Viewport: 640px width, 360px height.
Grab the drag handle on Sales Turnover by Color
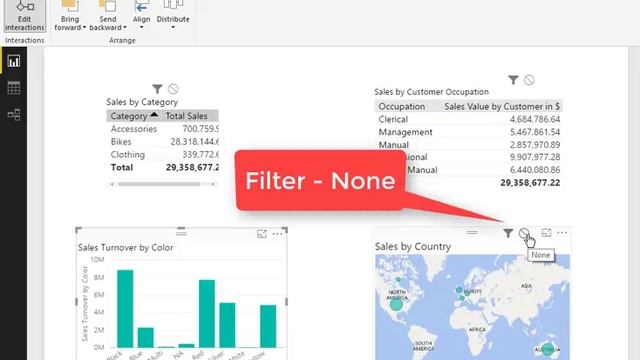182,233
